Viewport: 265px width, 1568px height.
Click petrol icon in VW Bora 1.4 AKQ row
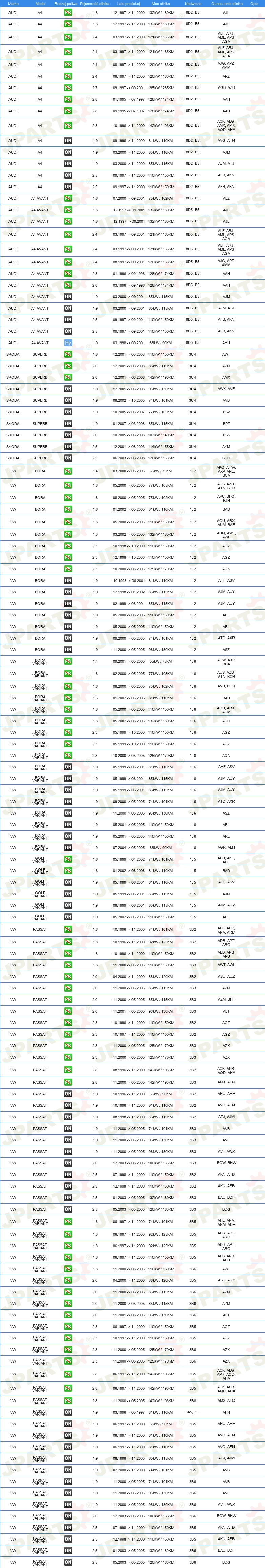pos(68,471)
